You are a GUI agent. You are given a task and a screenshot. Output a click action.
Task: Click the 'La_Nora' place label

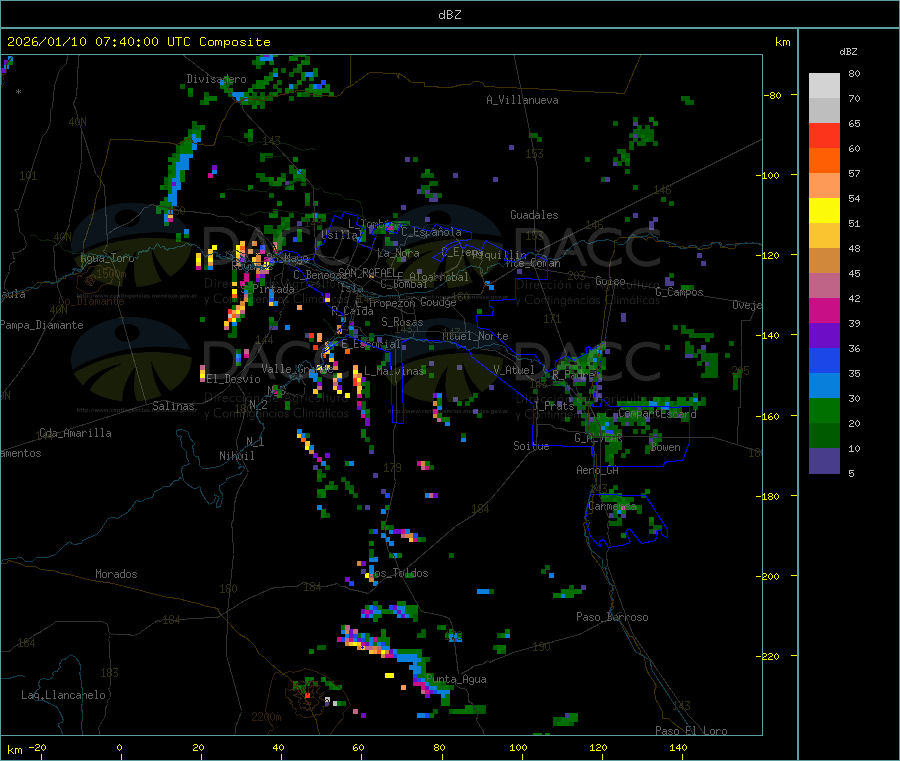pyautogui.click(x=398, y=253)
